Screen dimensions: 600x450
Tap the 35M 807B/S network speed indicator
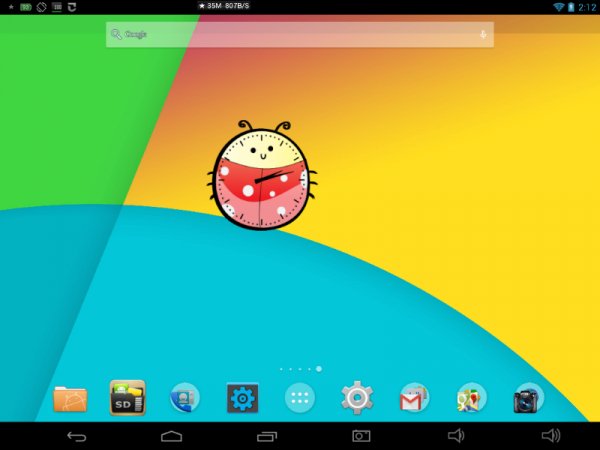224,5
